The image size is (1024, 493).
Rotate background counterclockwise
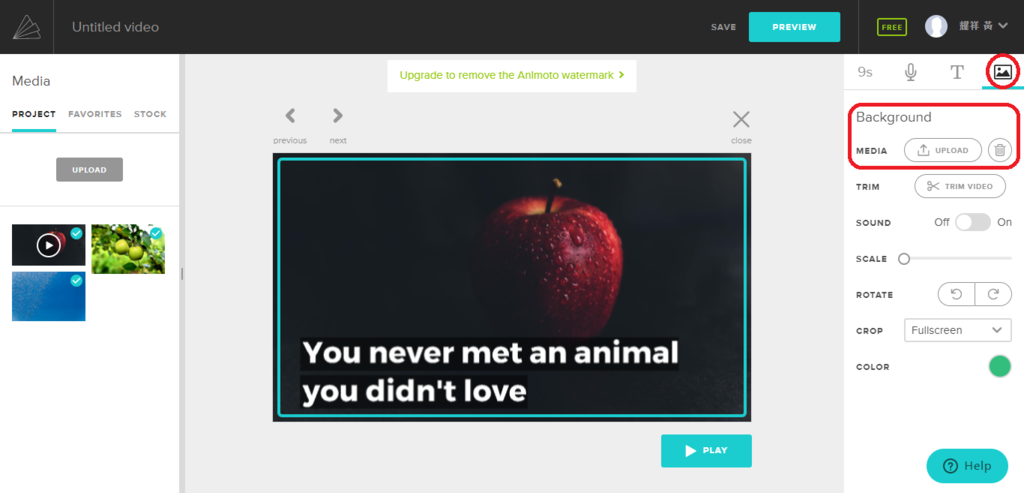tap(957, 294)
